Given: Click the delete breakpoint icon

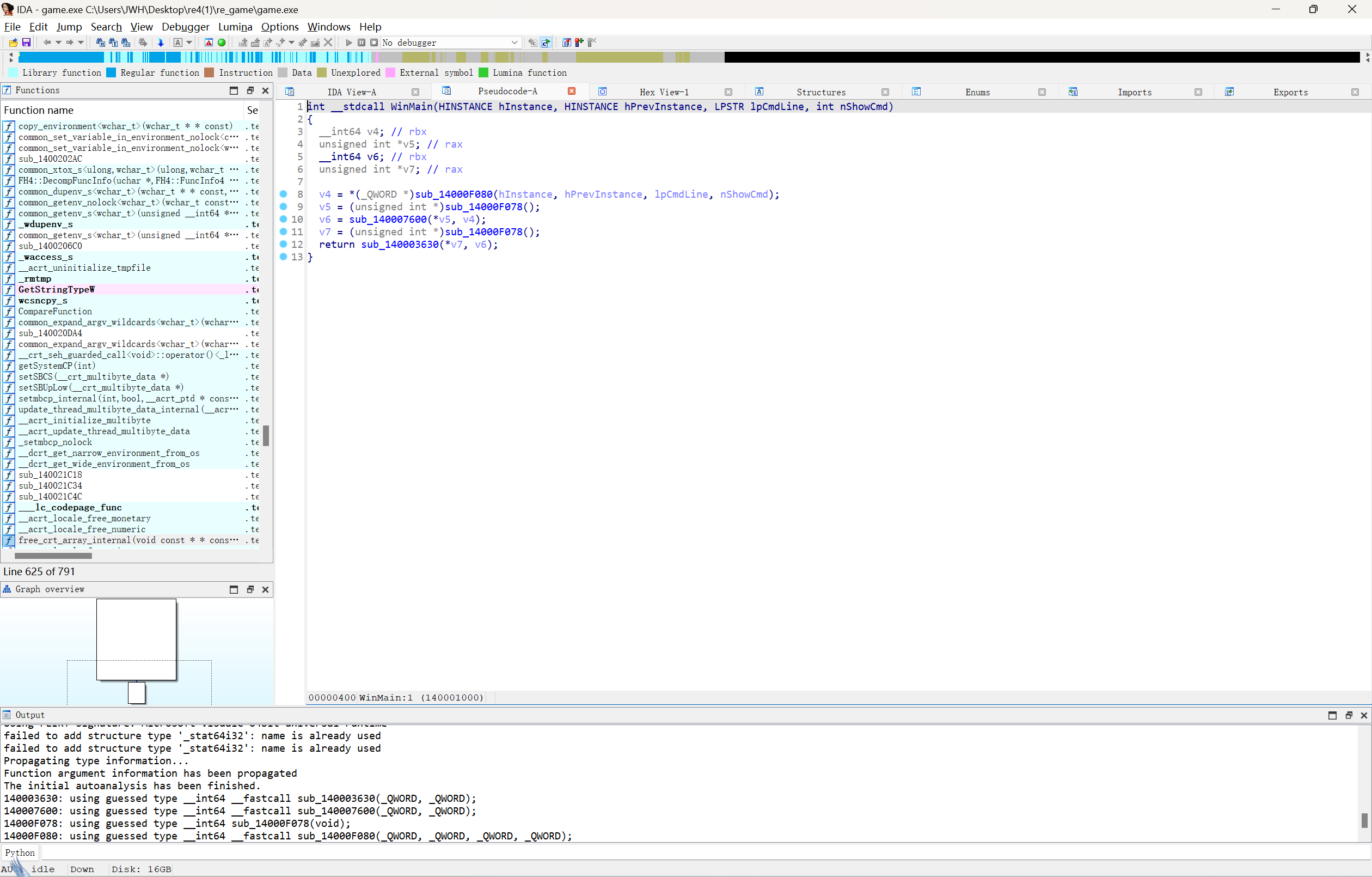Looking at the screenshot, I should tap(592, 42).
